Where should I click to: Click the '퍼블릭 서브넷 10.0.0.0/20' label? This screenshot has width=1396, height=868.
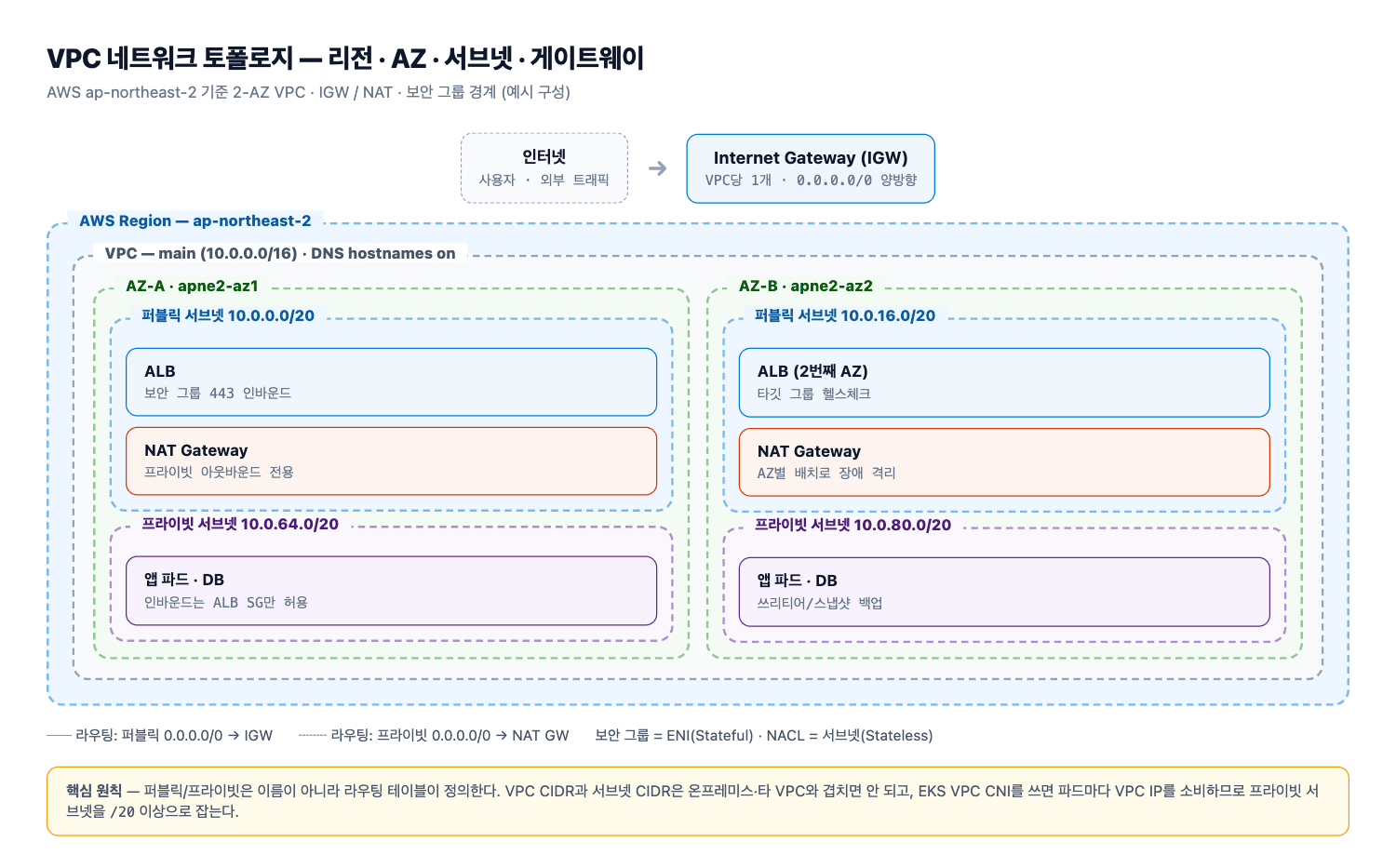tap(228, 315)
